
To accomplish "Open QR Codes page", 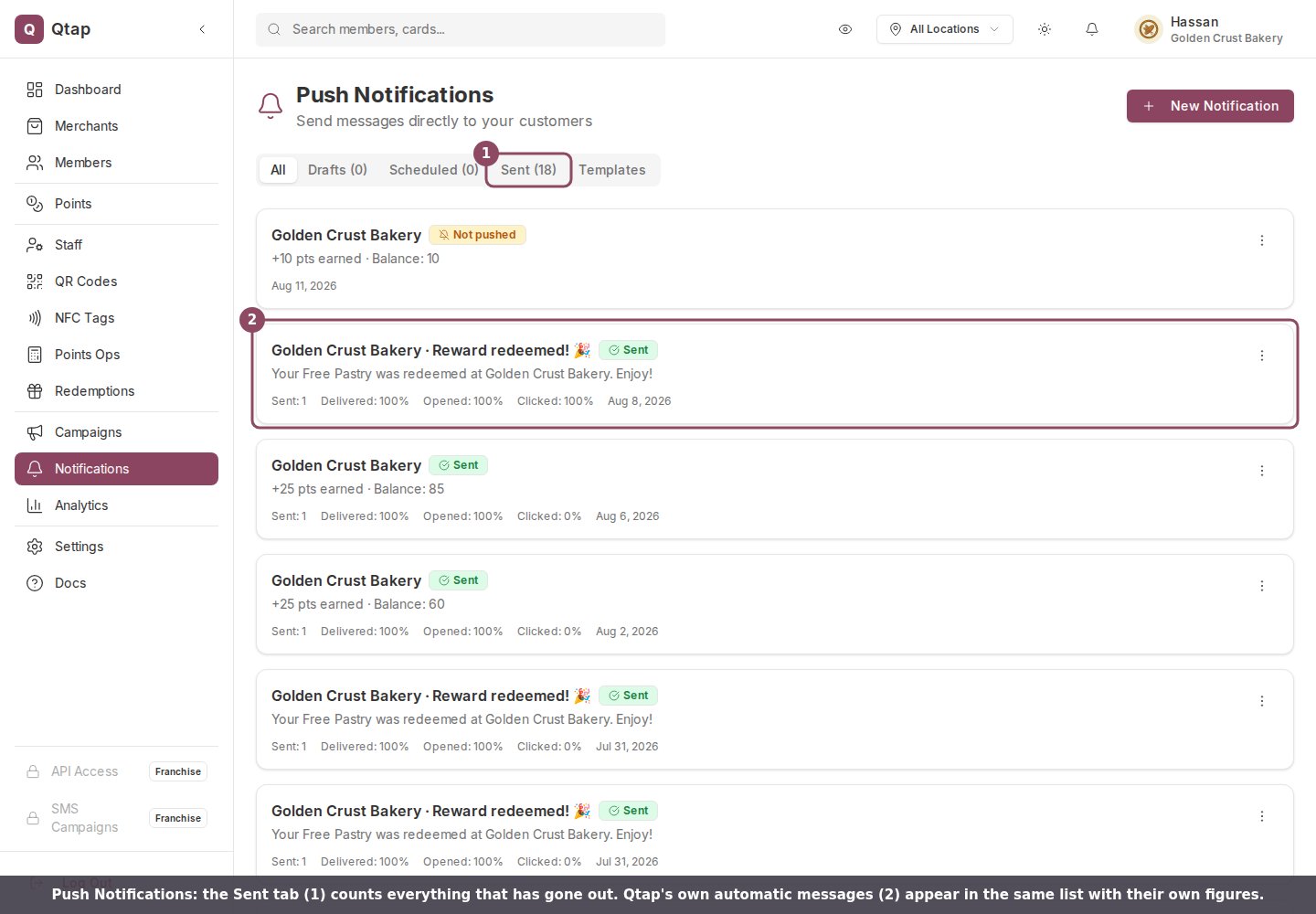I will coord(116,282).
